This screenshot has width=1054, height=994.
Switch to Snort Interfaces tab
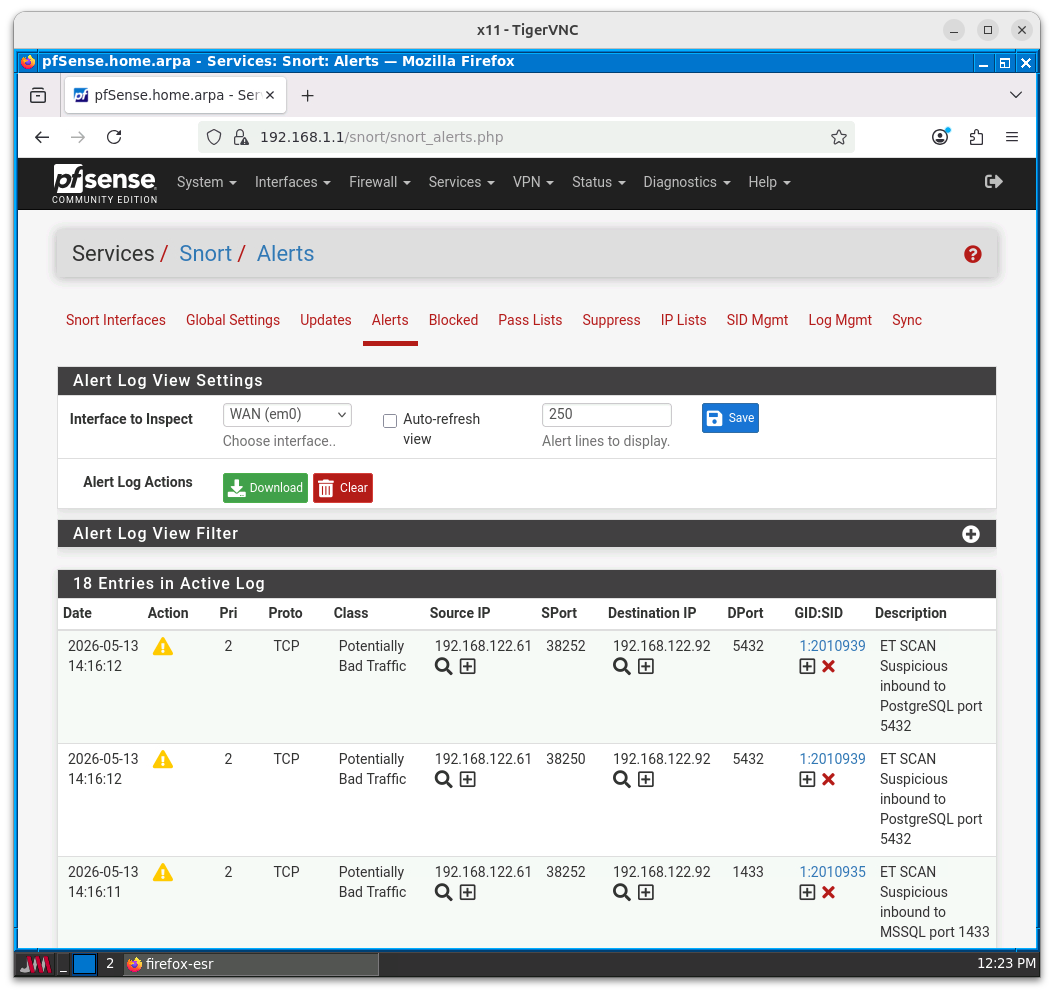(x=116, y=320)
